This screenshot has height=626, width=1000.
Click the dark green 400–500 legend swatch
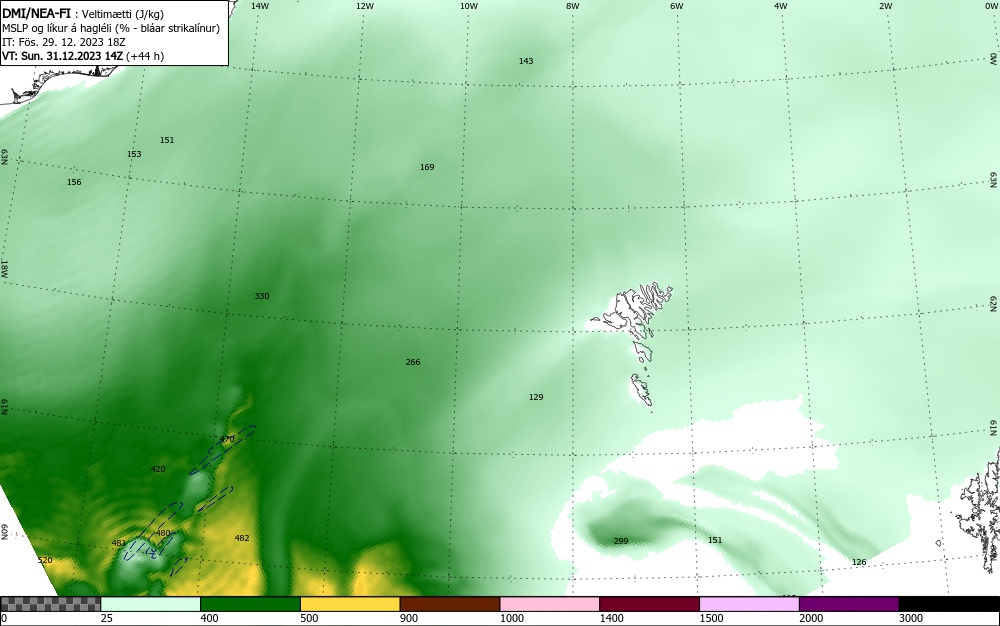click(250, 604)
